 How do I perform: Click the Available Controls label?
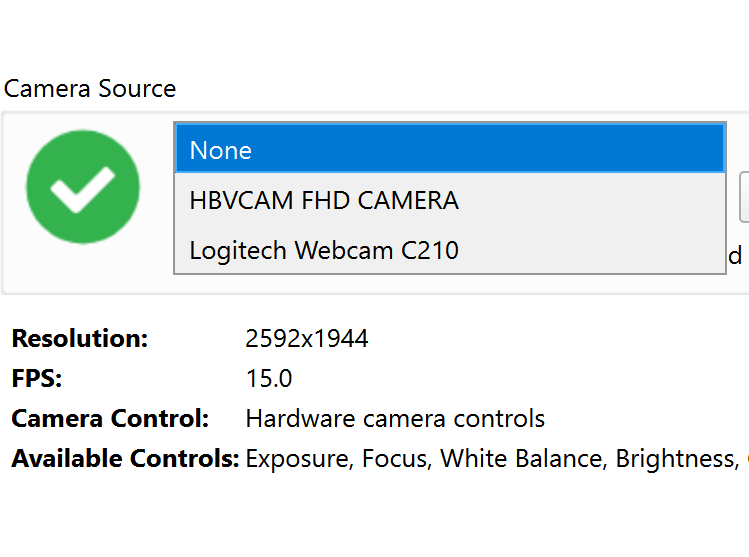(x=125, y=459)
